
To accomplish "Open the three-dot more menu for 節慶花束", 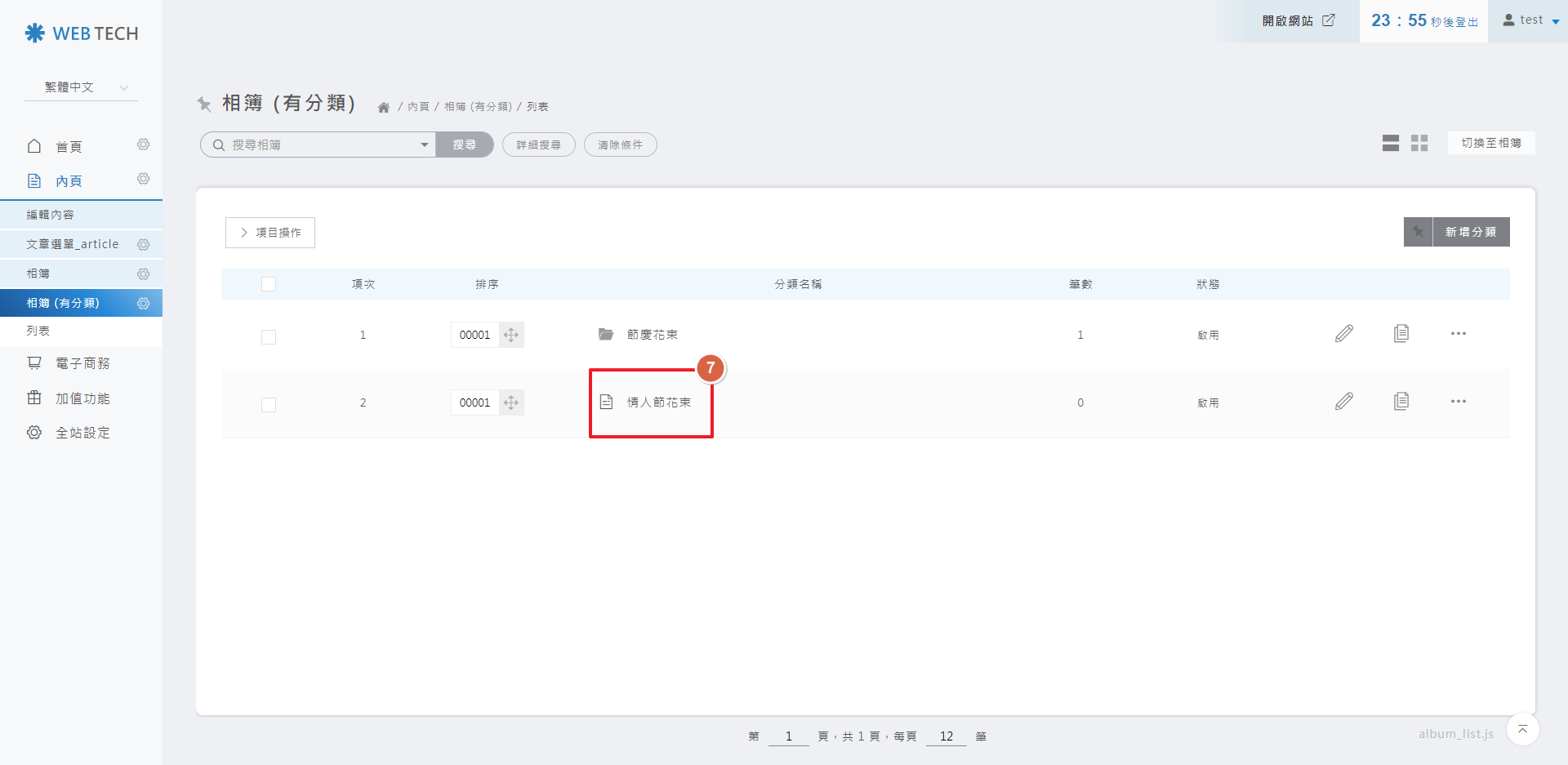I will point(1458,334).
